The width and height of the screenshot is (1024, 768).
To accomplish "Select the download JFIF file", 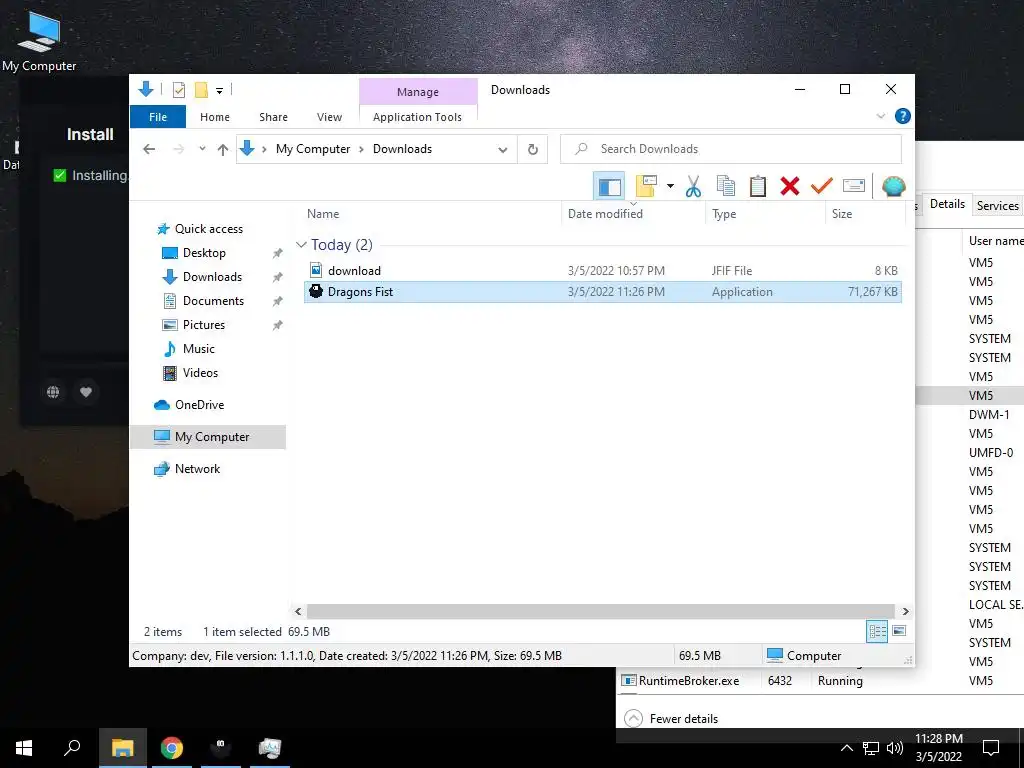I will coord(603,270).
